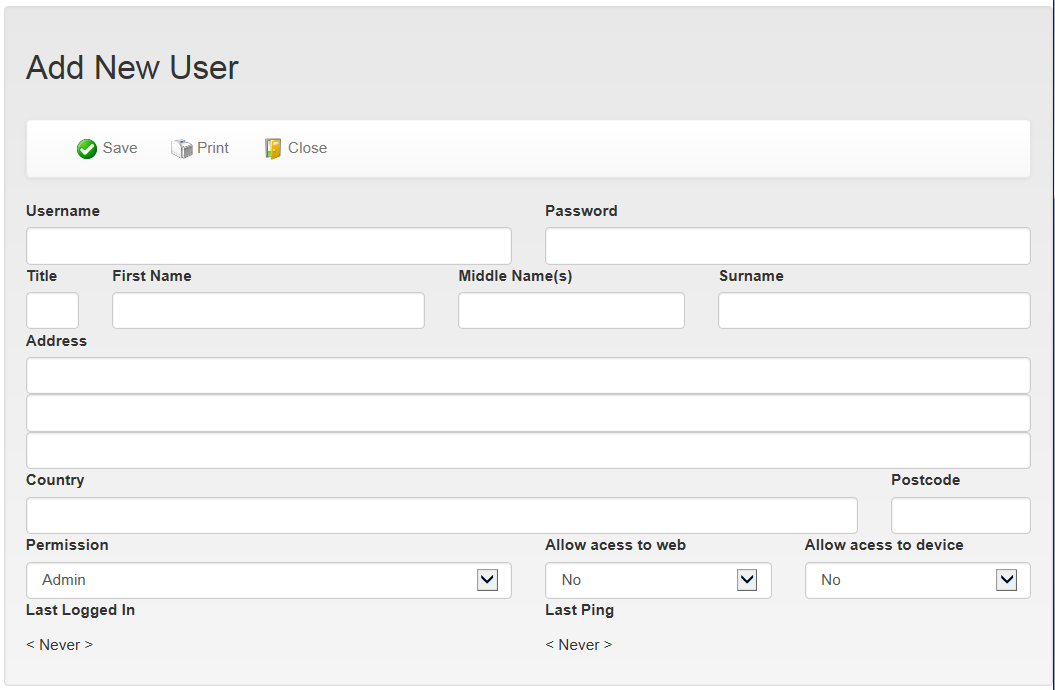Click the printer Print icon
Image resolution: width=1055 pixels, height=690 pixels.
click(182, 149)
